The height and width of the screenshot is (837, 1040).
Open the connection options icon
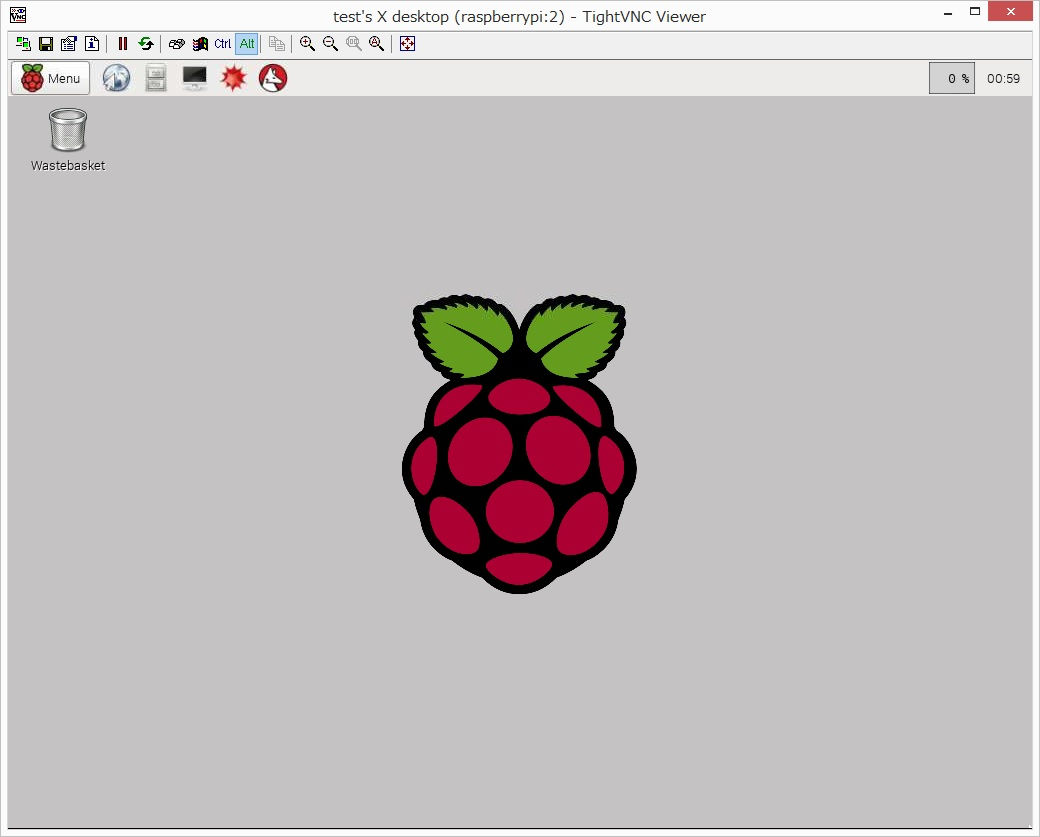click(x=68, y=44)
